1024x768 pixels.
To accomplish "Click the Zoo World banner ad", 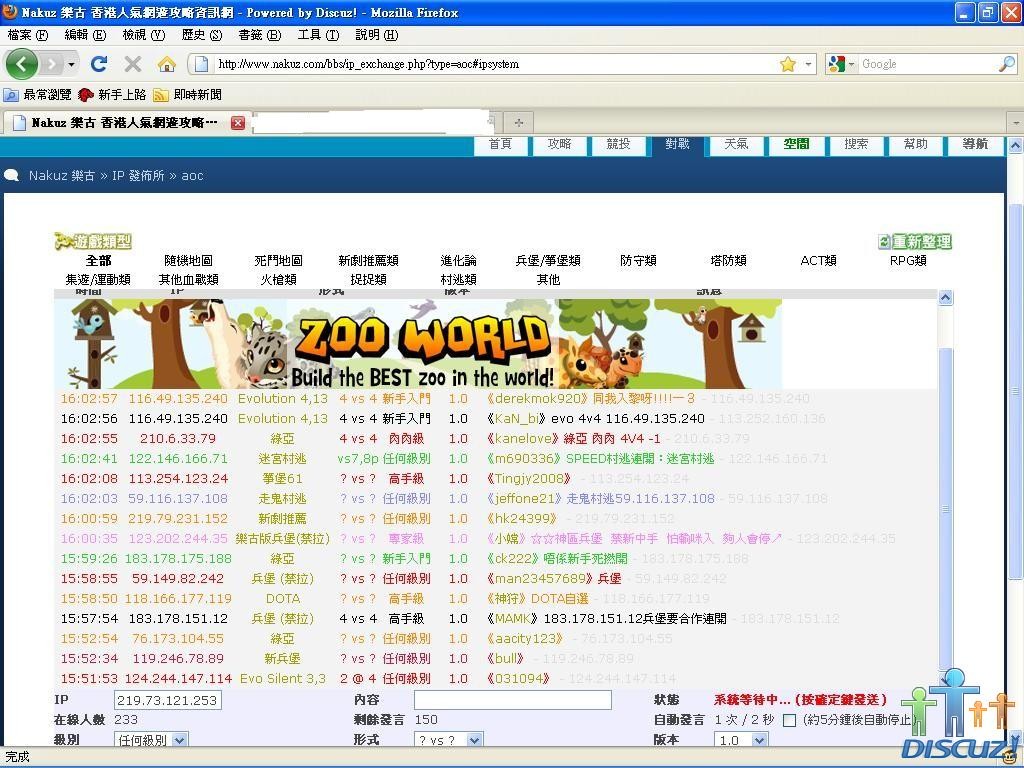I will click(418, 344).
